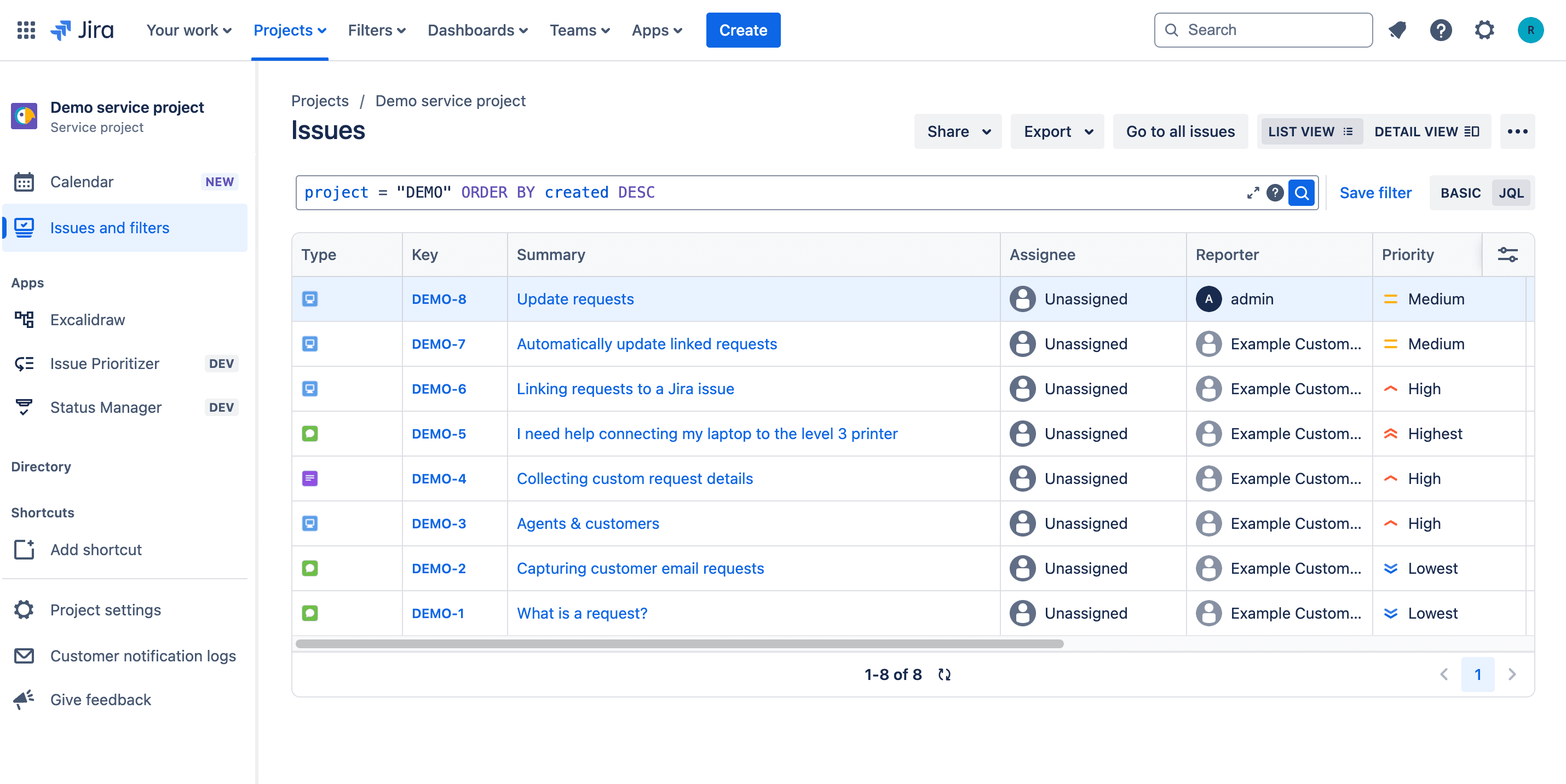Open Customer notification logs
1566x784 pixels.
coord(125,656)
